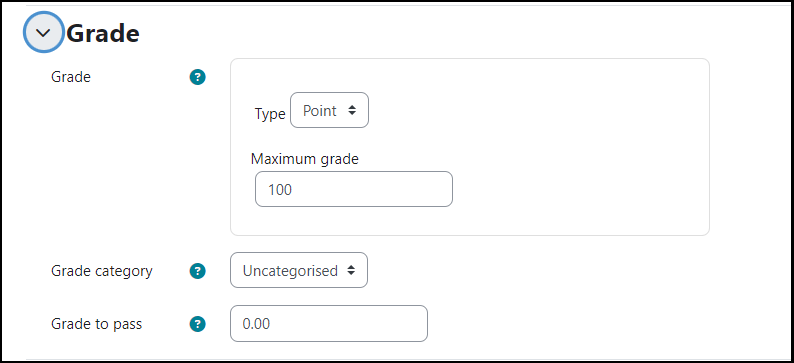Image resolution: width=794 pixels, height=363 pixels.
Task: Select the Grade field label
Action: (x=71, y=77)
